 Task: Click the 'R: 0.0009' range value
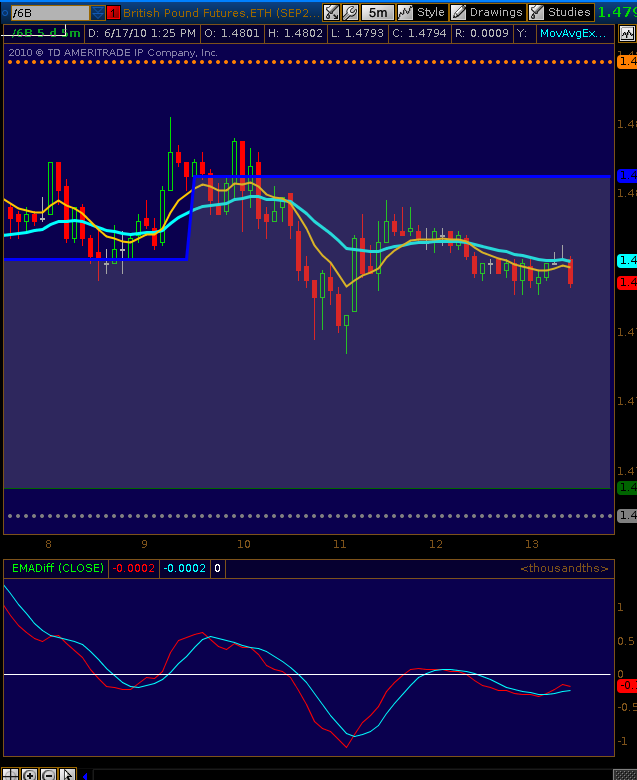(x=482, y=33)
